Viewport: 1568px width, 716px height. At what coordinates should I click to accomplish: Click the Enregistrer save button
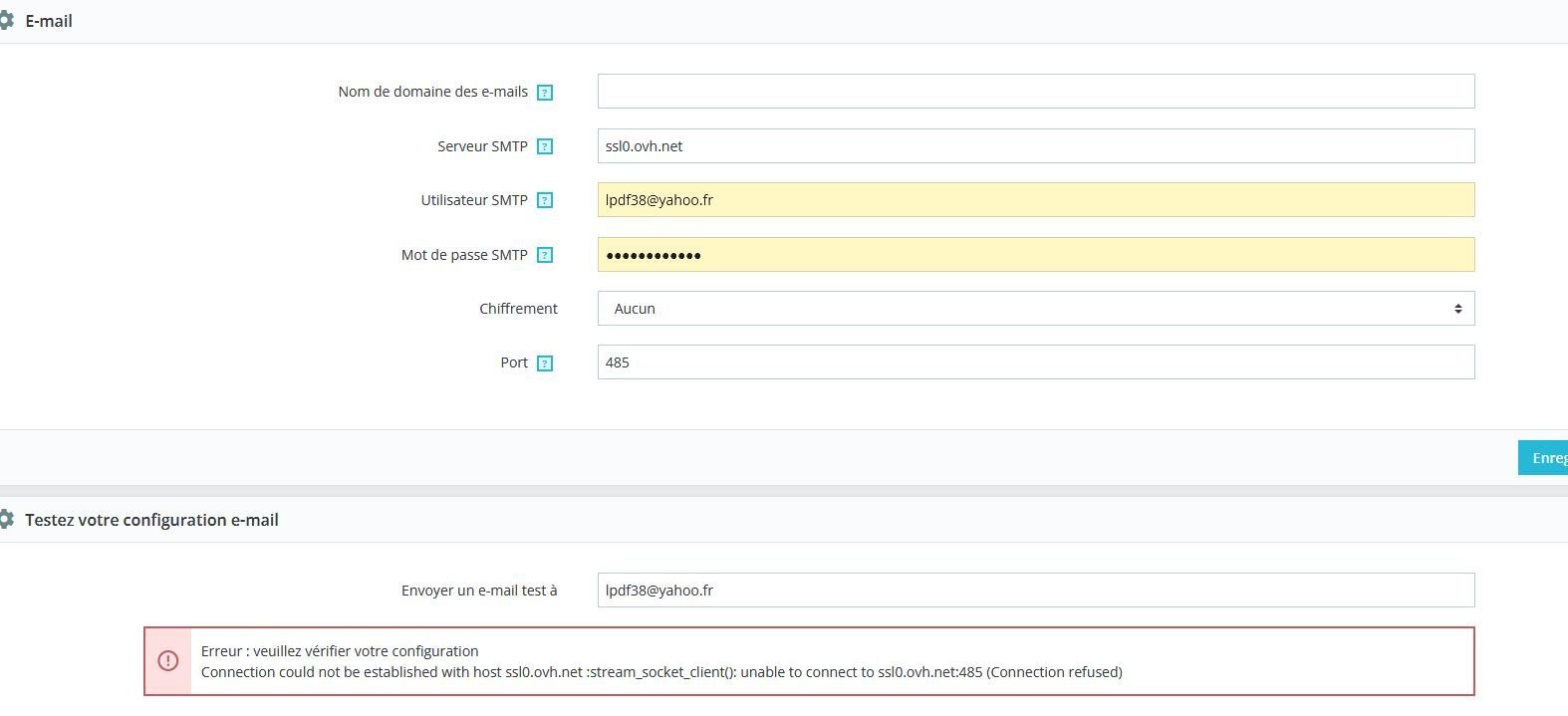pos(1543,458)
